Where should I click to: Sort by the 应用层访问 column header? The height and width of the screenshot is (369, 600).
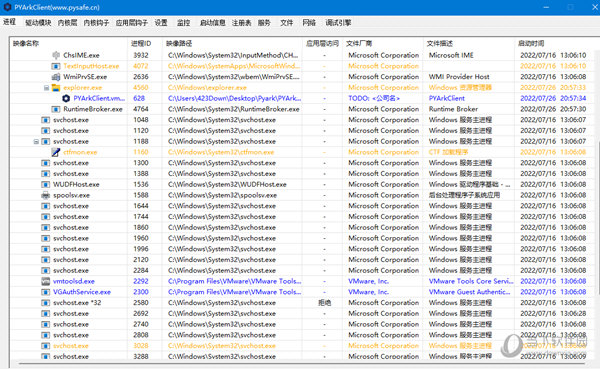click(x=323, y=43)
